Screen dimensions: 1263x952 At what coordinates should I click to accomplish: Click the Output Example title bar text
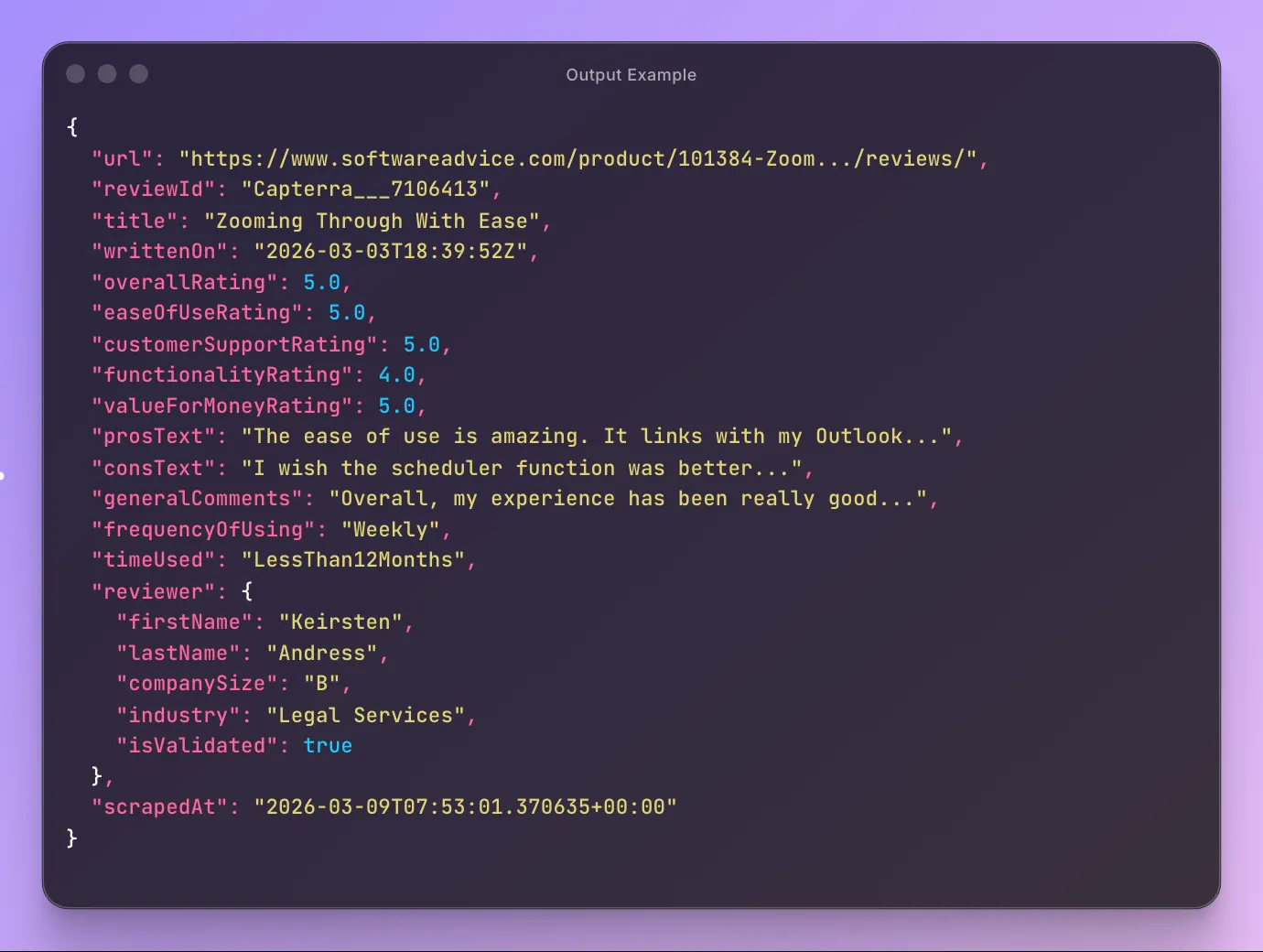click(631, 74)
